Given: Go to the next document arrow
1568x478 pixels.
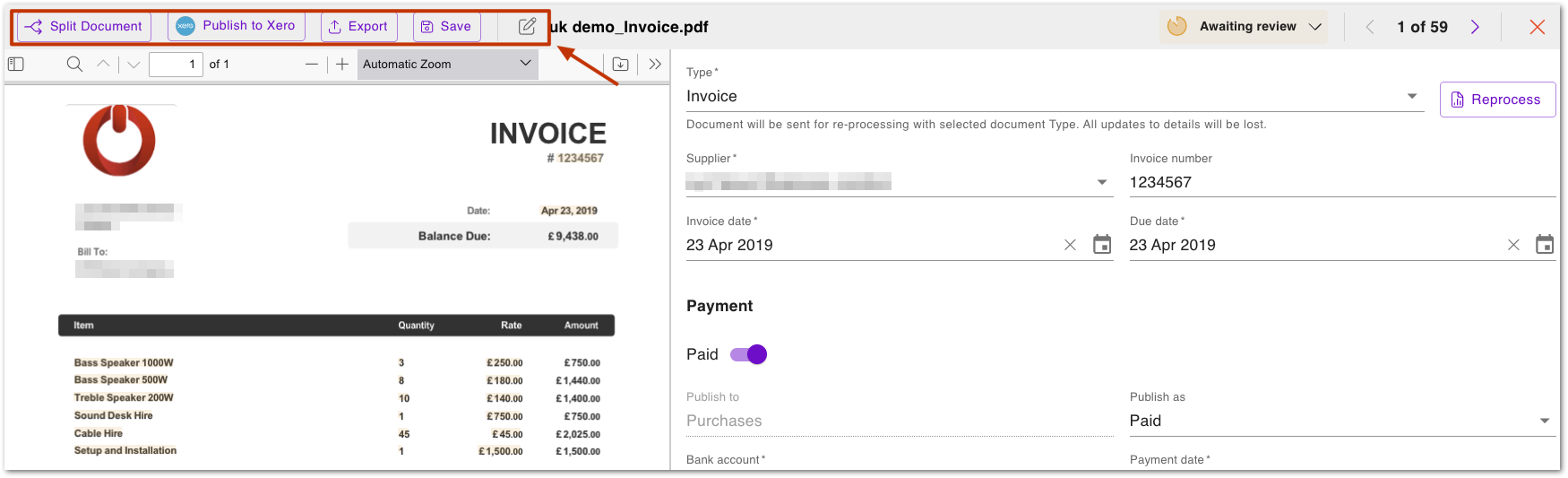Looking at the screenshot, I should [x=1475, y=27].
